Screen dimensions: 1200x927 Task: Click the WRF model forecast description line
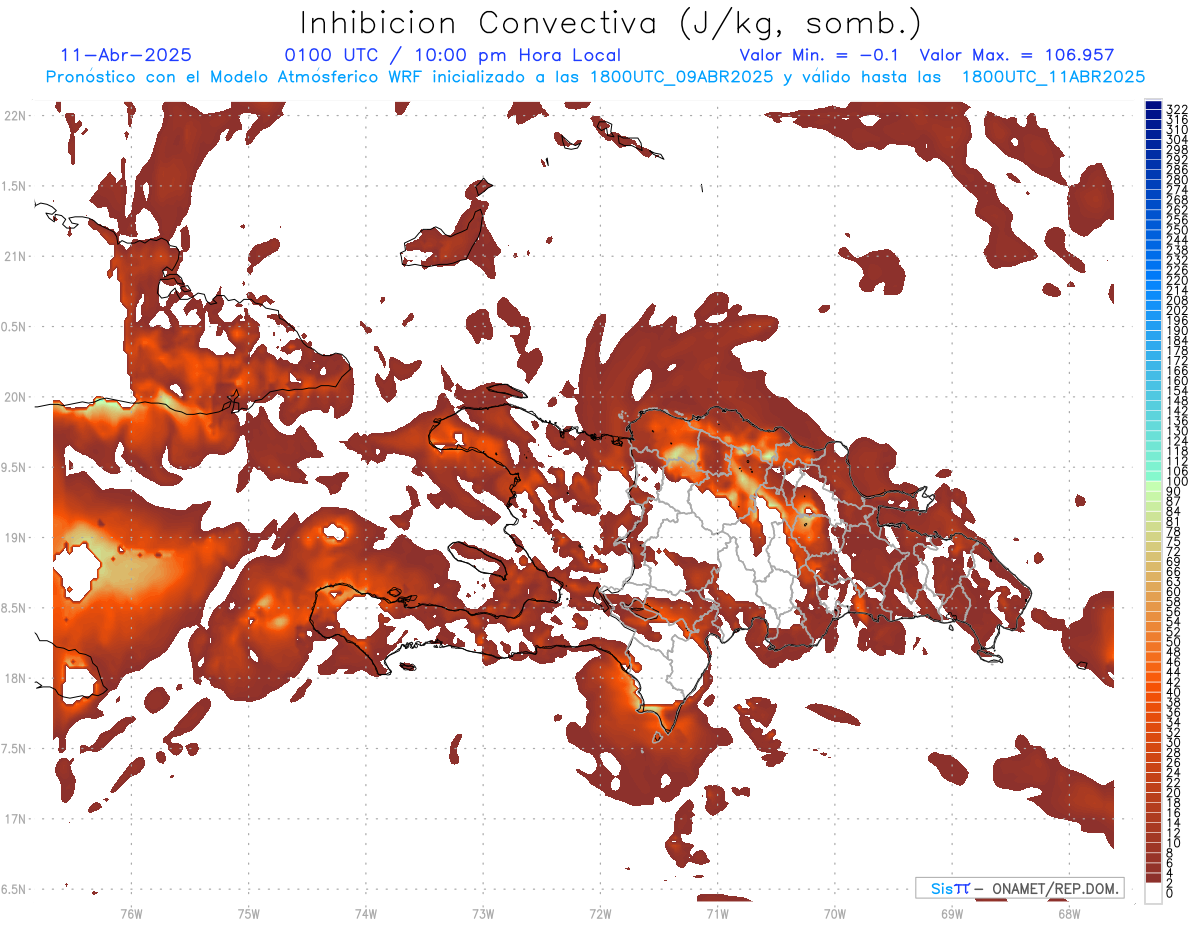[595, 76]
